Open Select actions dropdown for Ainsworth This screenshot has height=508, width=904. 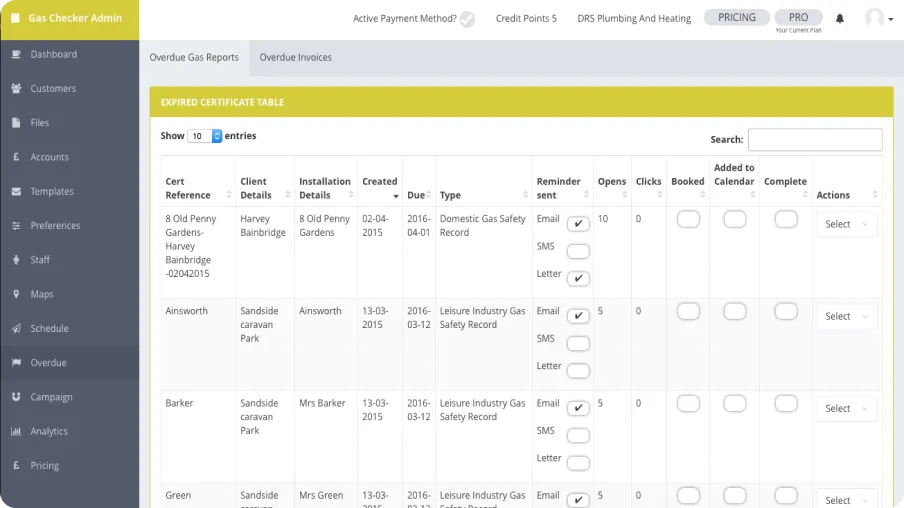[x=846, y=316]
